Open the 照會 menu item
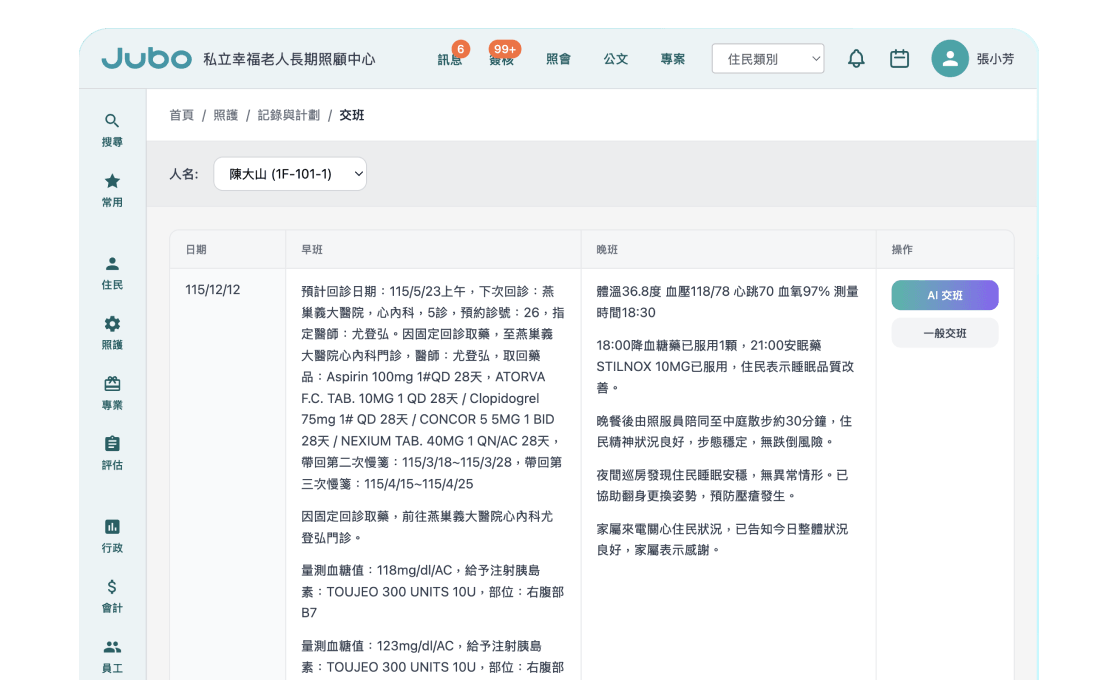The width and height of the screenshot is (1120, 680). coord(559,59)
